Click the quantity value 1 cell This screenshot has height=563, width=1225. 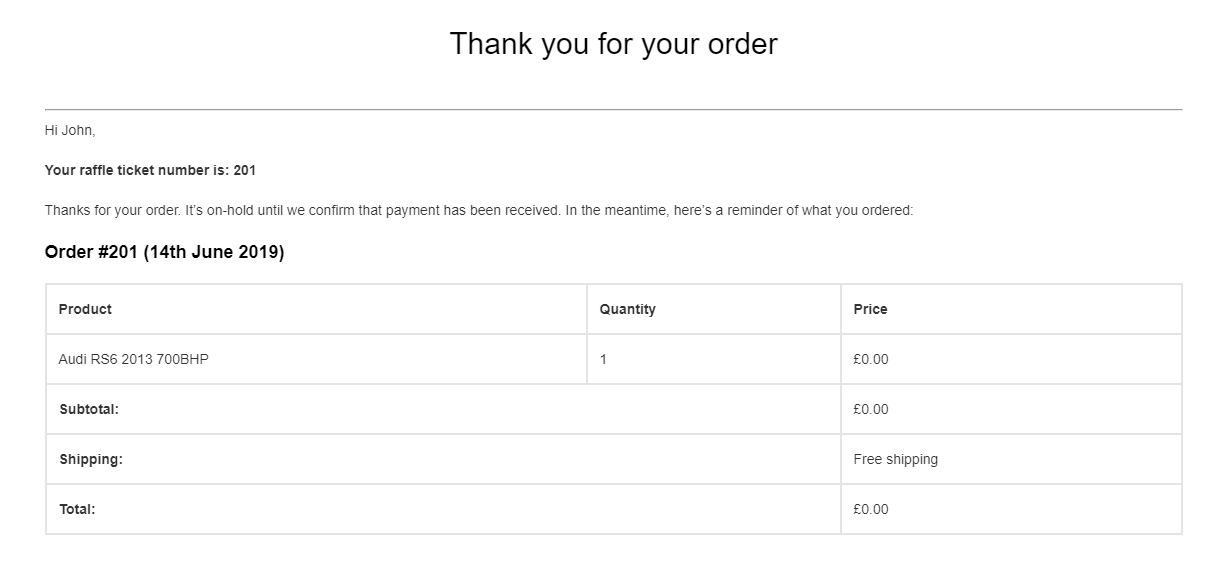coord(603,359)
